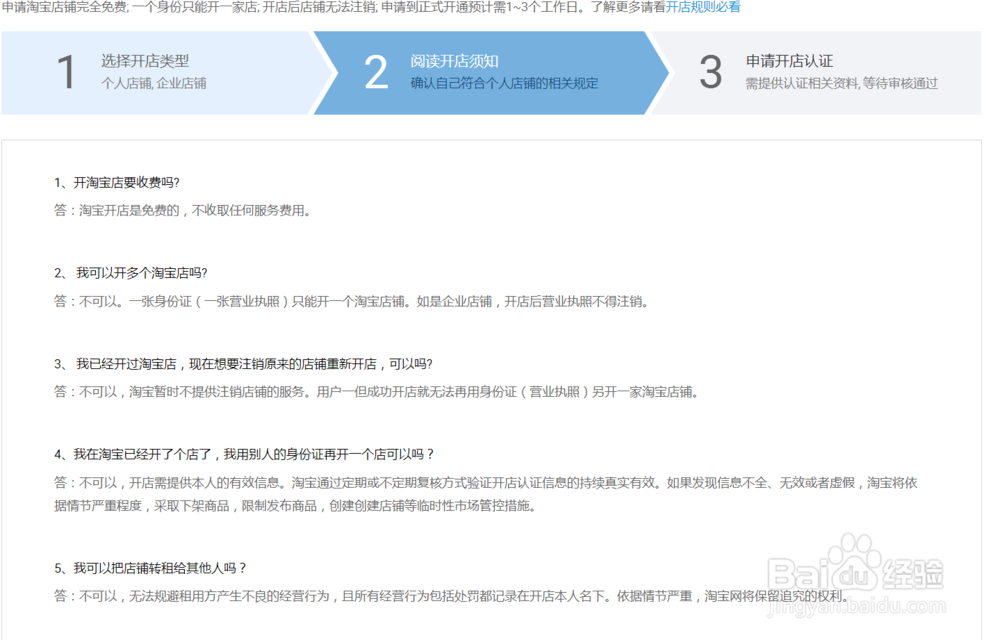Click question 5、我可以把店铺转租给其他人吗？
This screenshot has height=640, width=1000.
click(x=150, y=568)
